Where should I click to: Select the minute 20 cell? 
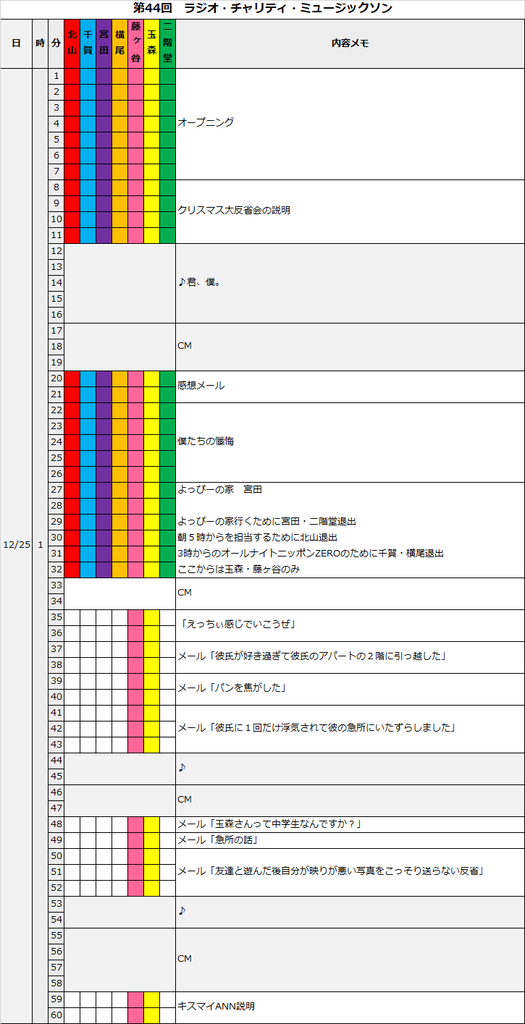coord(56,378)
